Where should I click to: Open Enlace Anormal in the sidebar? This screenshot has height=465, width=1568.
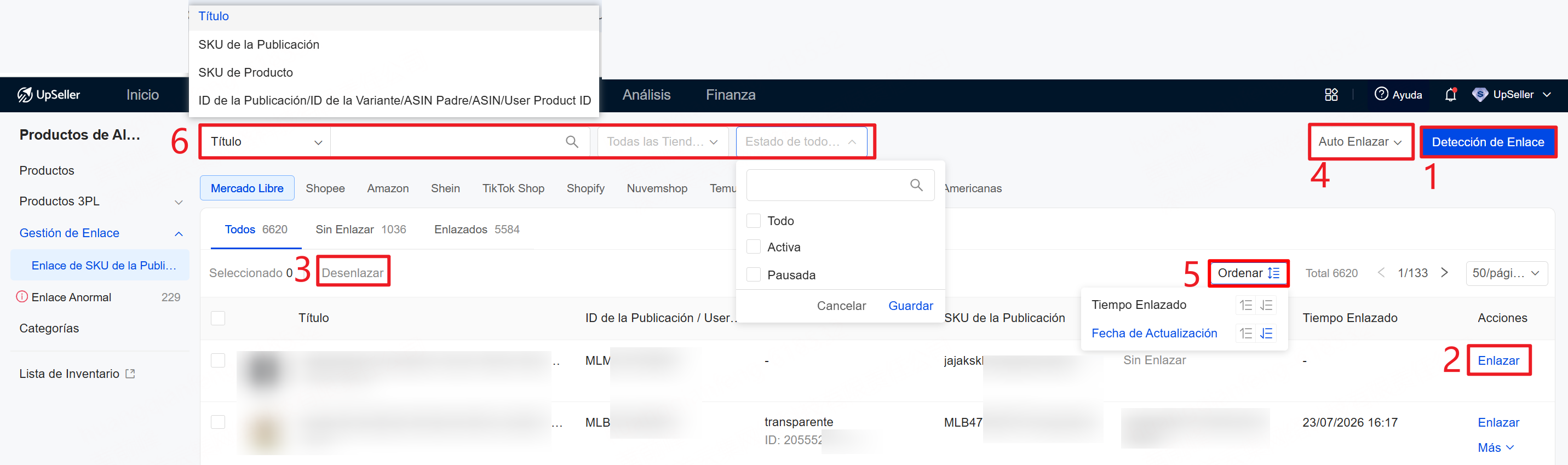(71, 297)
